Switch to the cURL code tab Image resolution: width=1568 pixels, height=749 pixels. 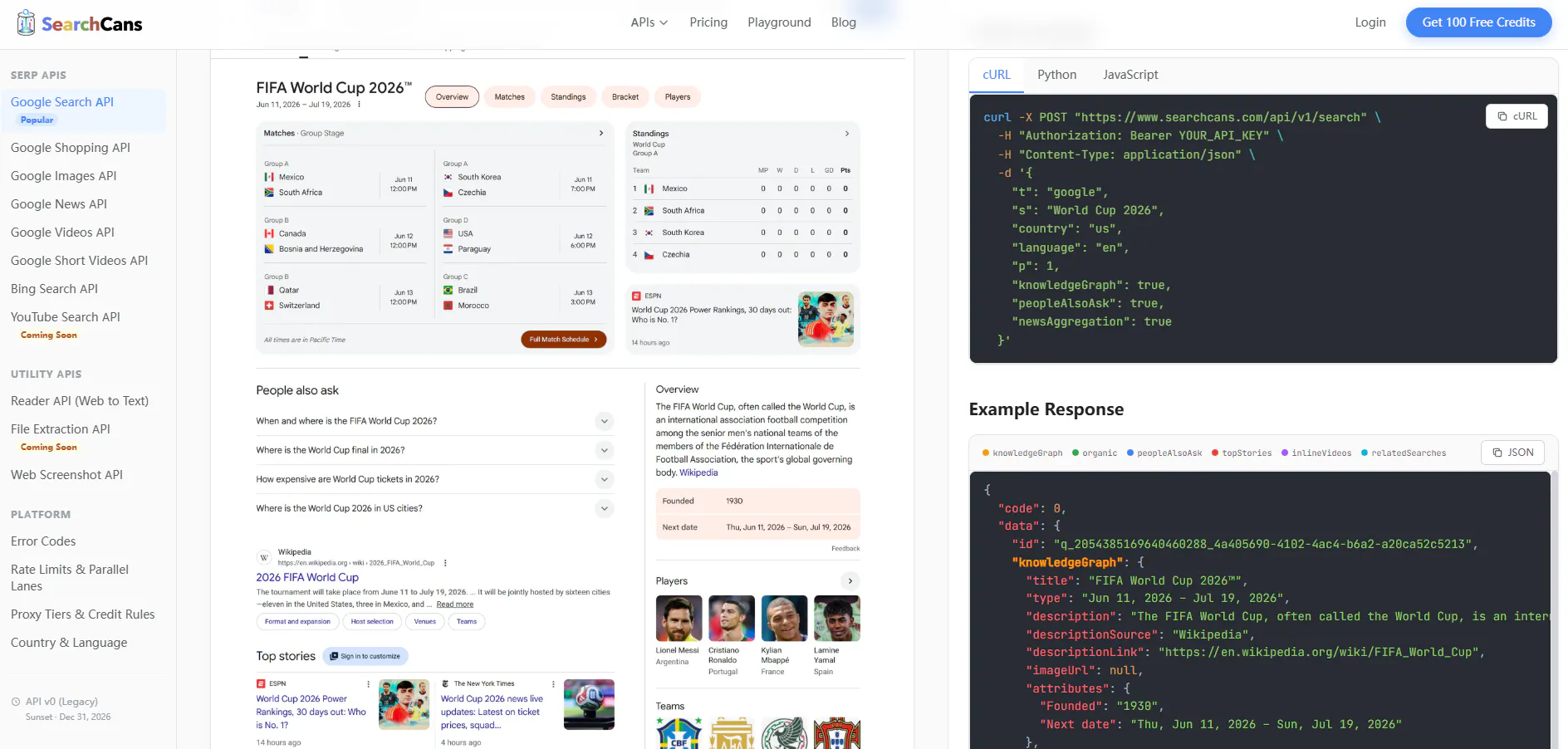[997, 75]
